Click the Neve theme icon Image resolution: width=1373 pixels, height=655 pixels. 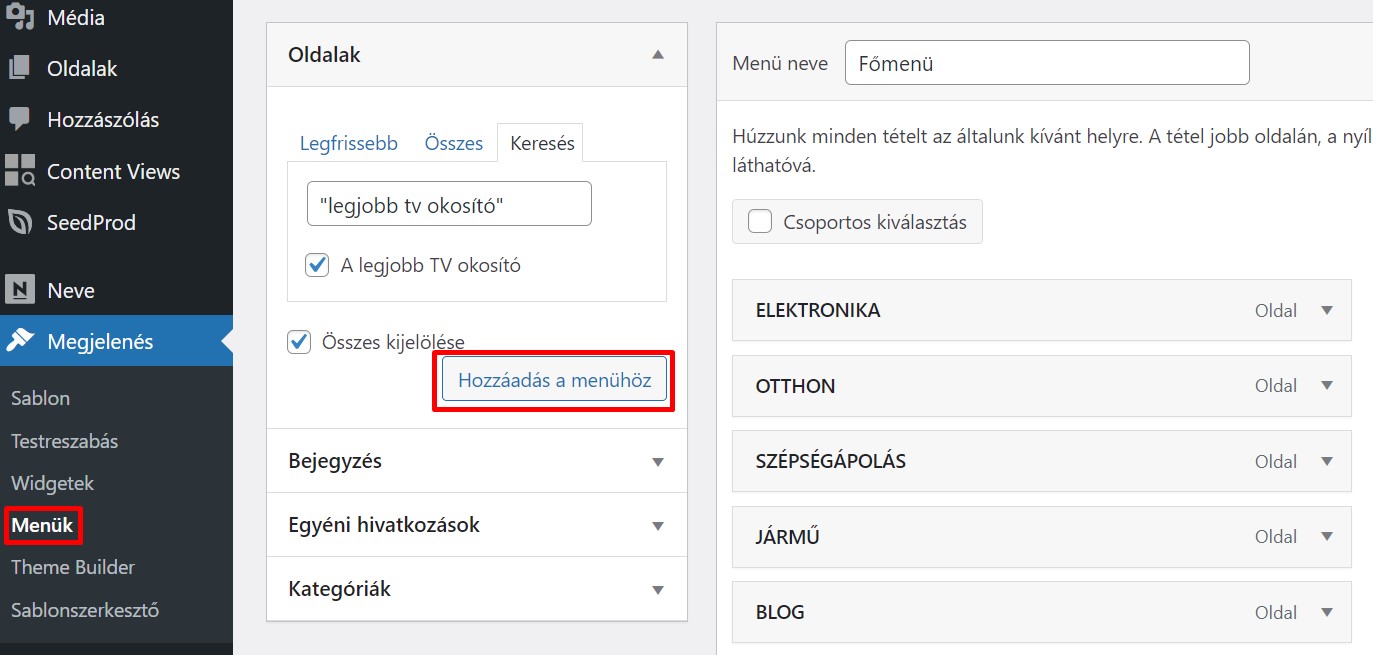20,291
